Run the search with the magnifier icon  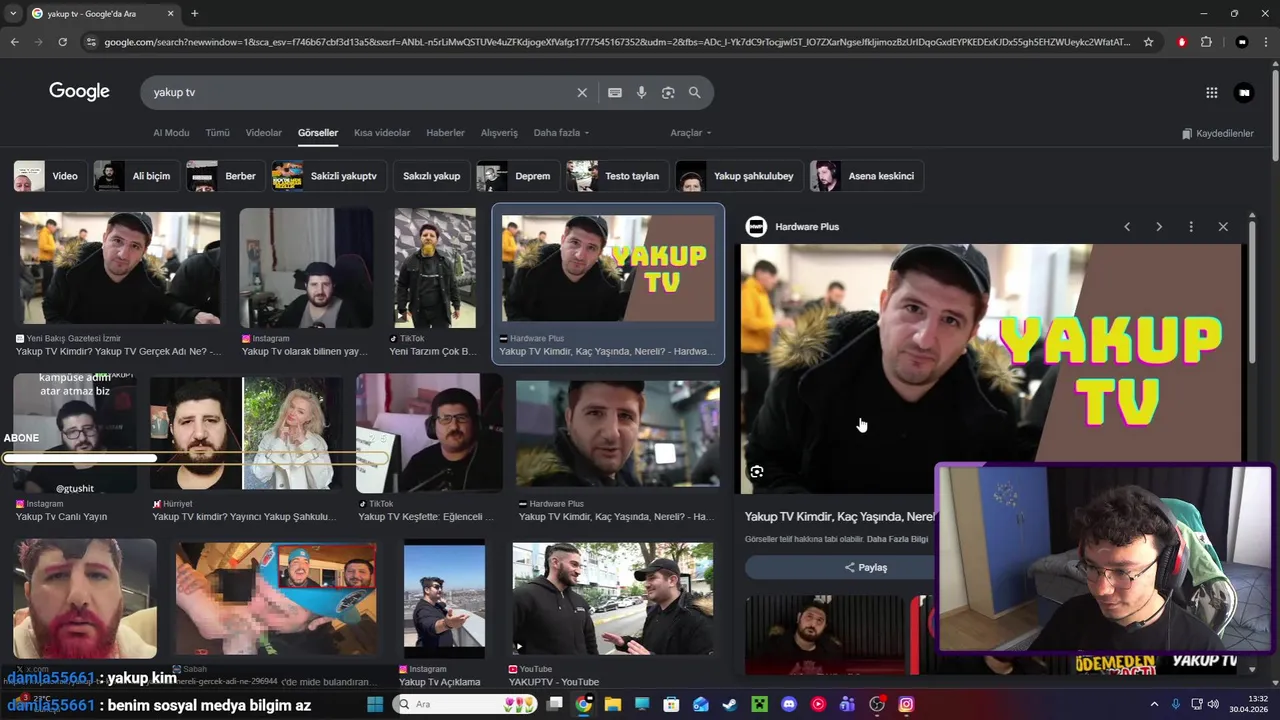pyautogui.click(x=695, y=92)
